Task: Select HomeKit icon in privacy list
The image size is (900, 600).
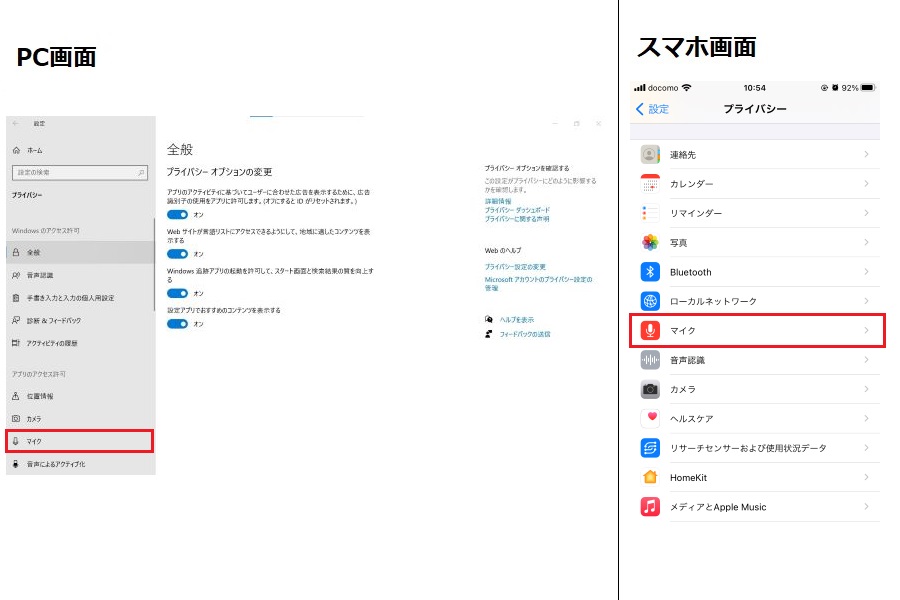Action: [651, 477]
